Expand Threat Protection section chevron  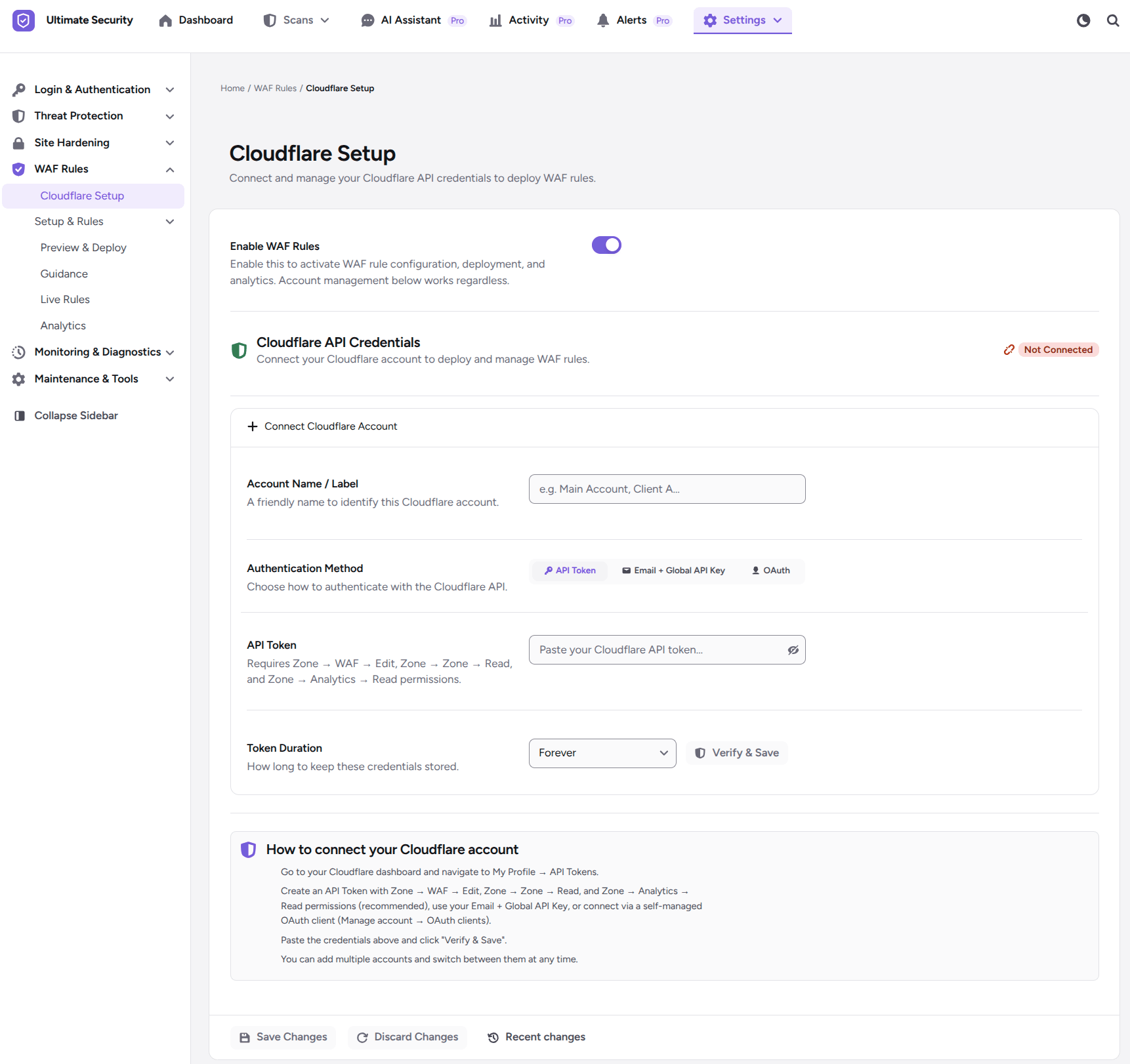170,117
